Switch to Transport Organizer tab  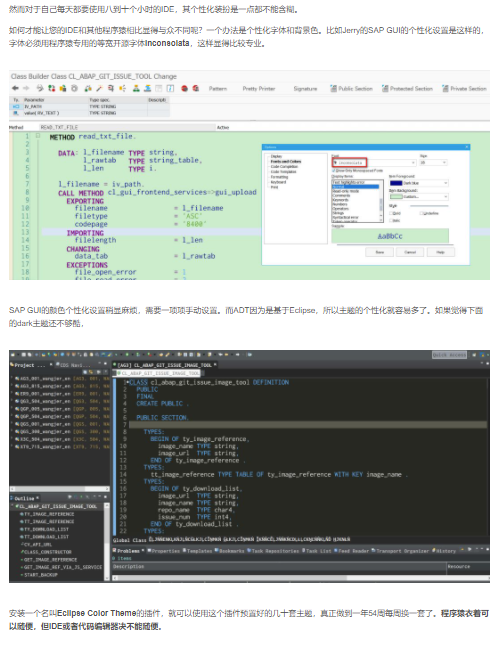click(x=400, y=551)
